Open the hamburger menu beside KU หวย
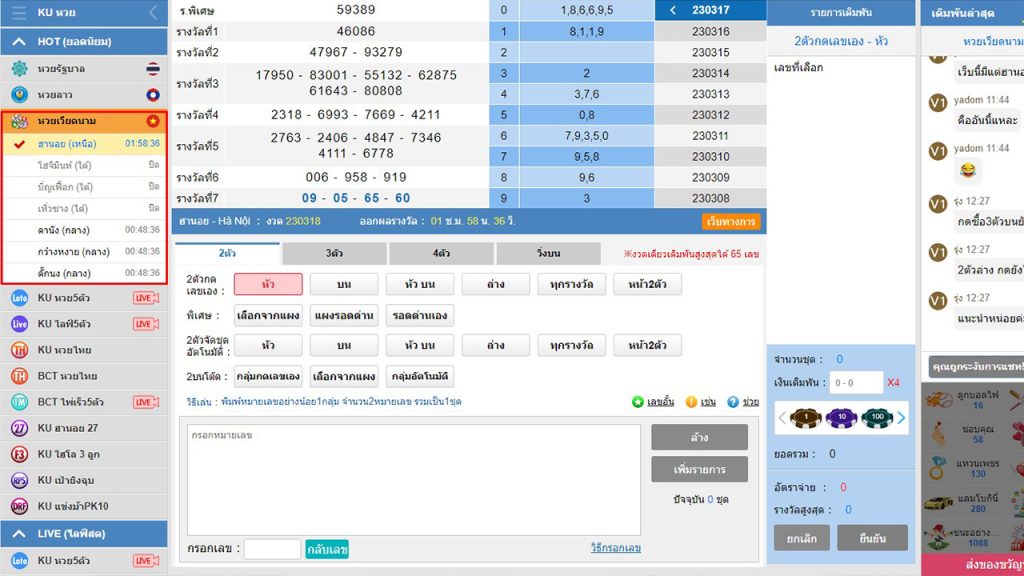The width and height of the screenshot is (1024, 576). click(x=19, y=13)
